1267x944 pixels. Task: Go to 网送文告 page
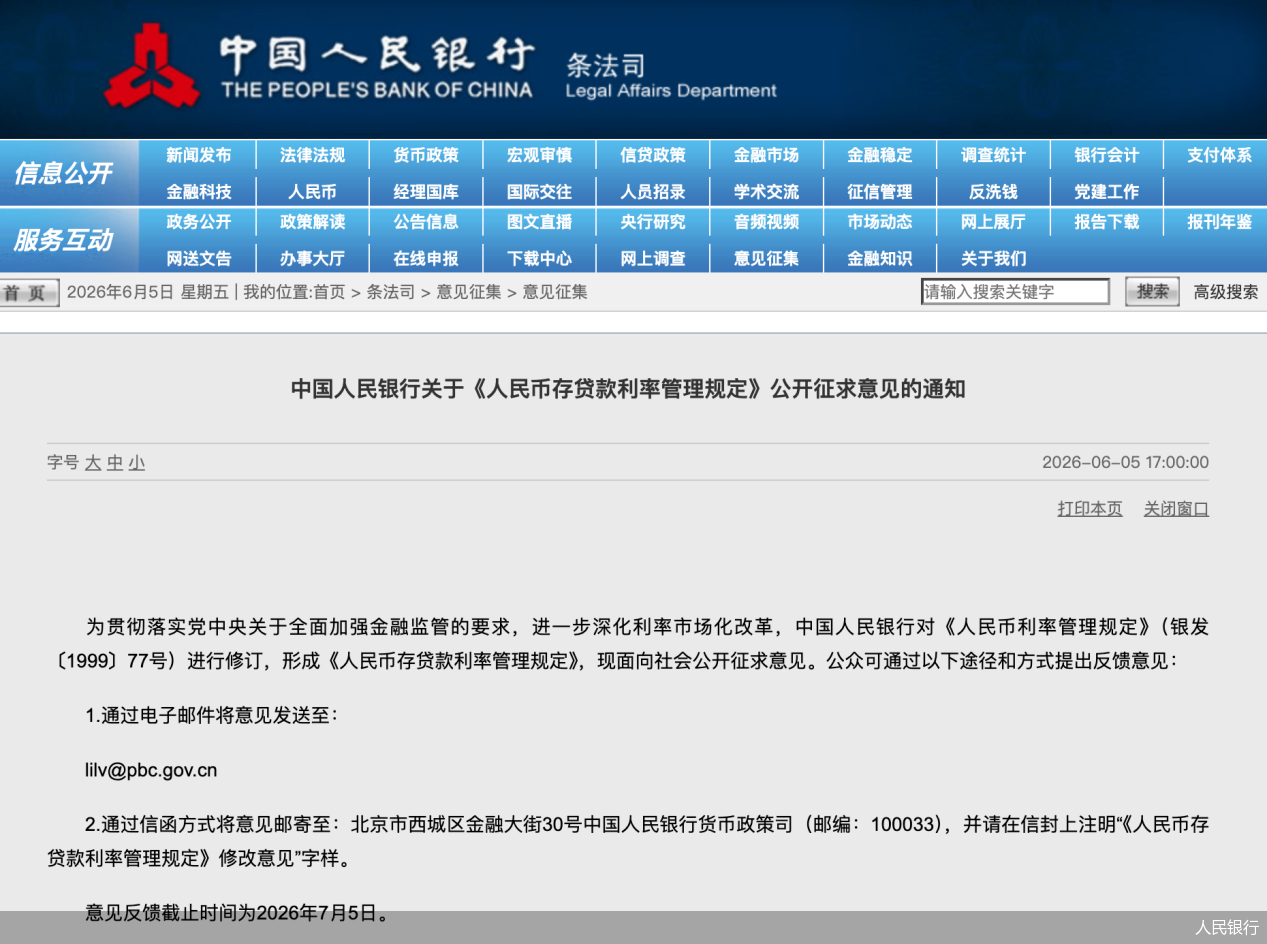coord(198,259)
